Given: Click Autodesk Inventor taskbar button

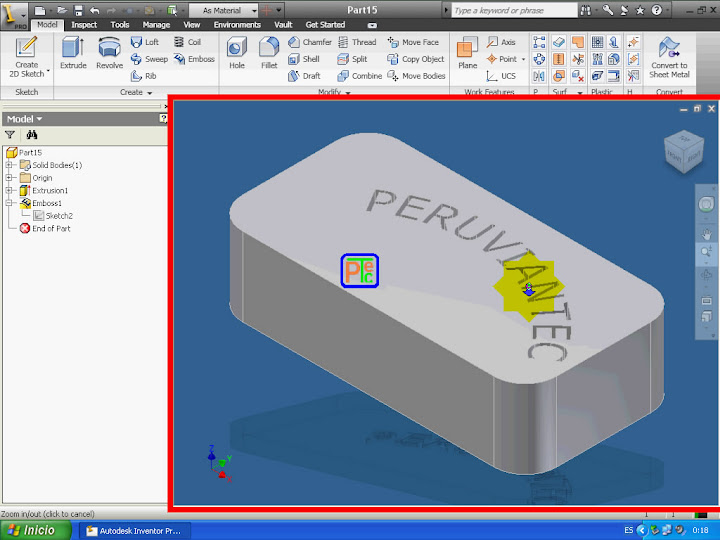Looking at the screenshot, I should click(134, 531).
